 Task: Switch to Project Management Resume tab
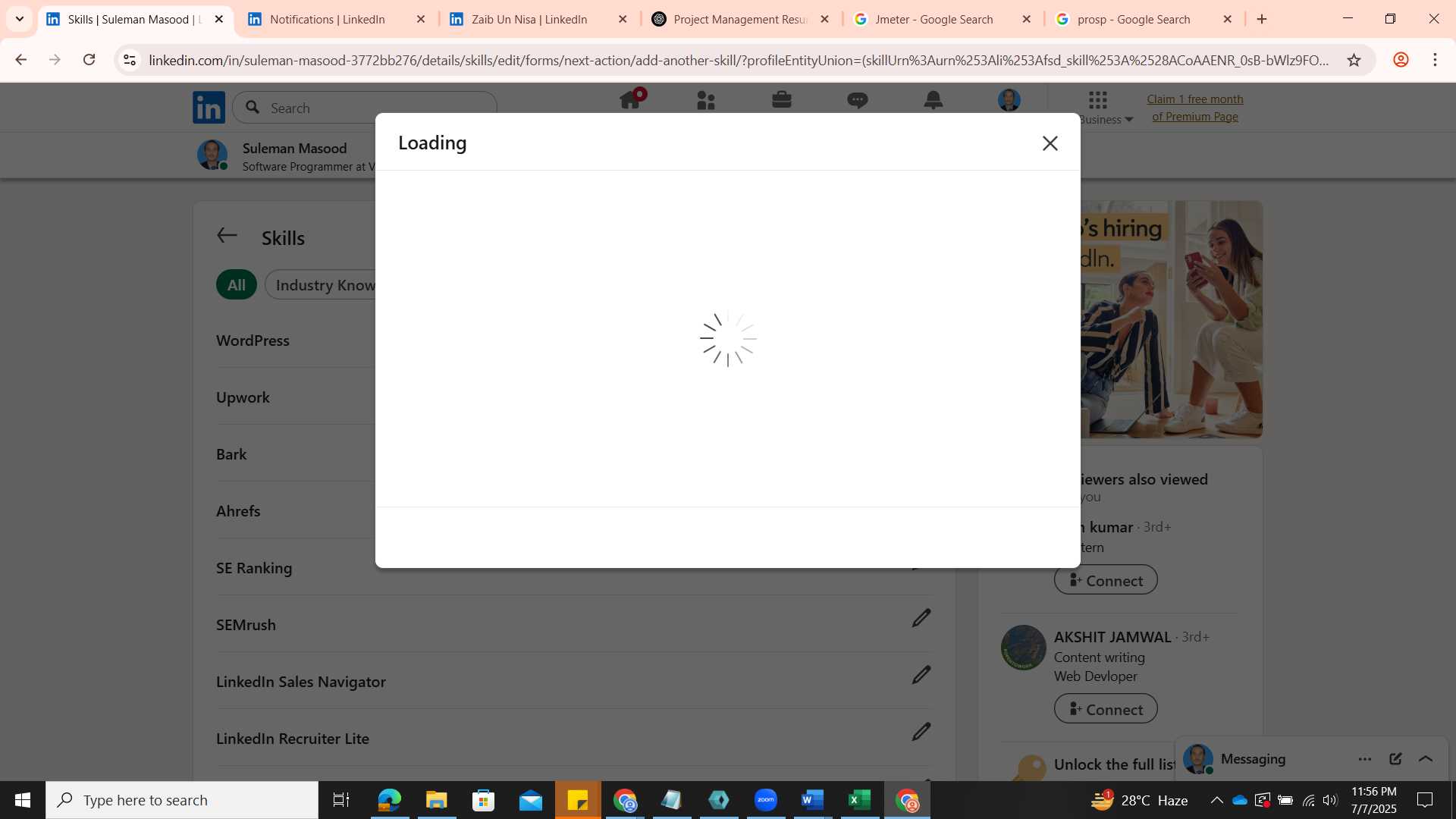click(x=741, y=19)
